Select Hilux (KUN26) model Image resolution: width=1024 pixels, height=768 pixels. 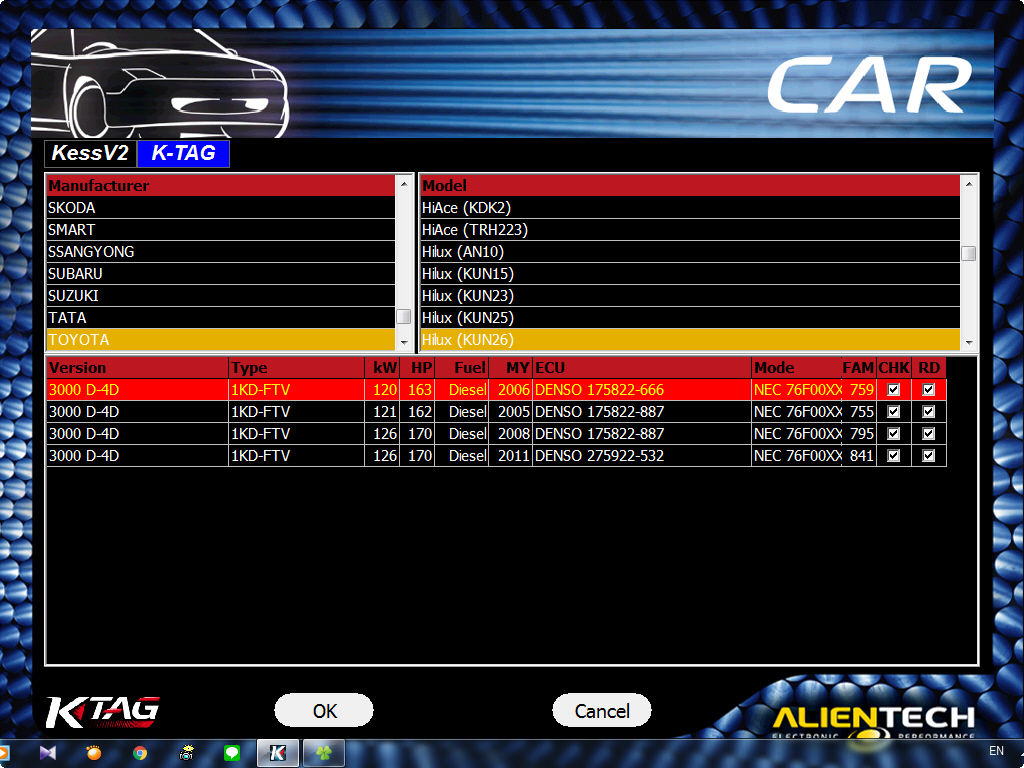[x=690, y=340]
